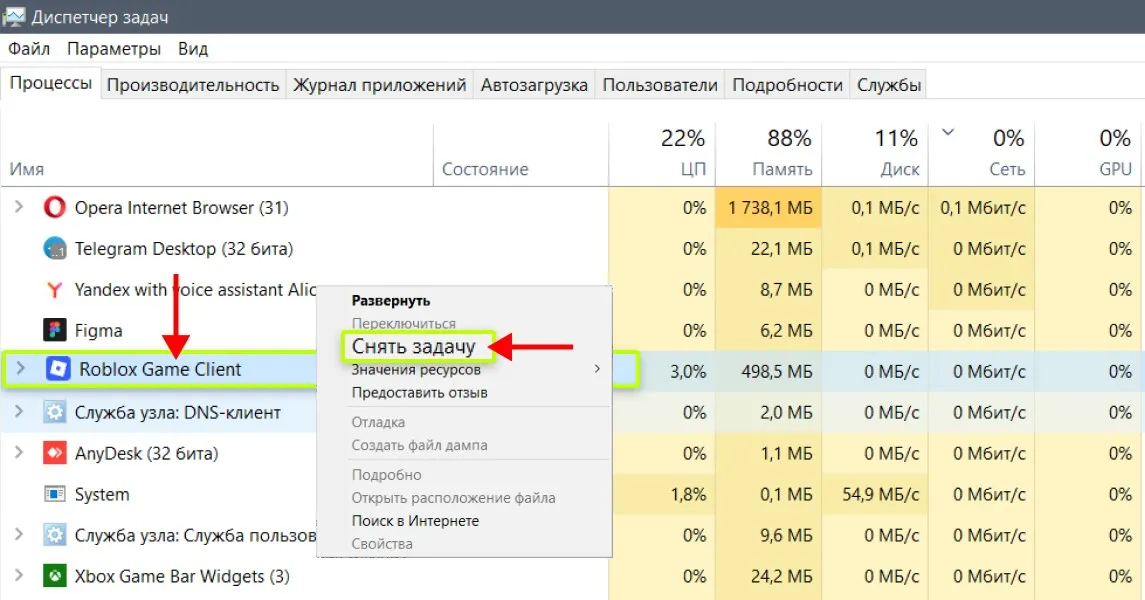Select the Figma process name

pos(99,331)
